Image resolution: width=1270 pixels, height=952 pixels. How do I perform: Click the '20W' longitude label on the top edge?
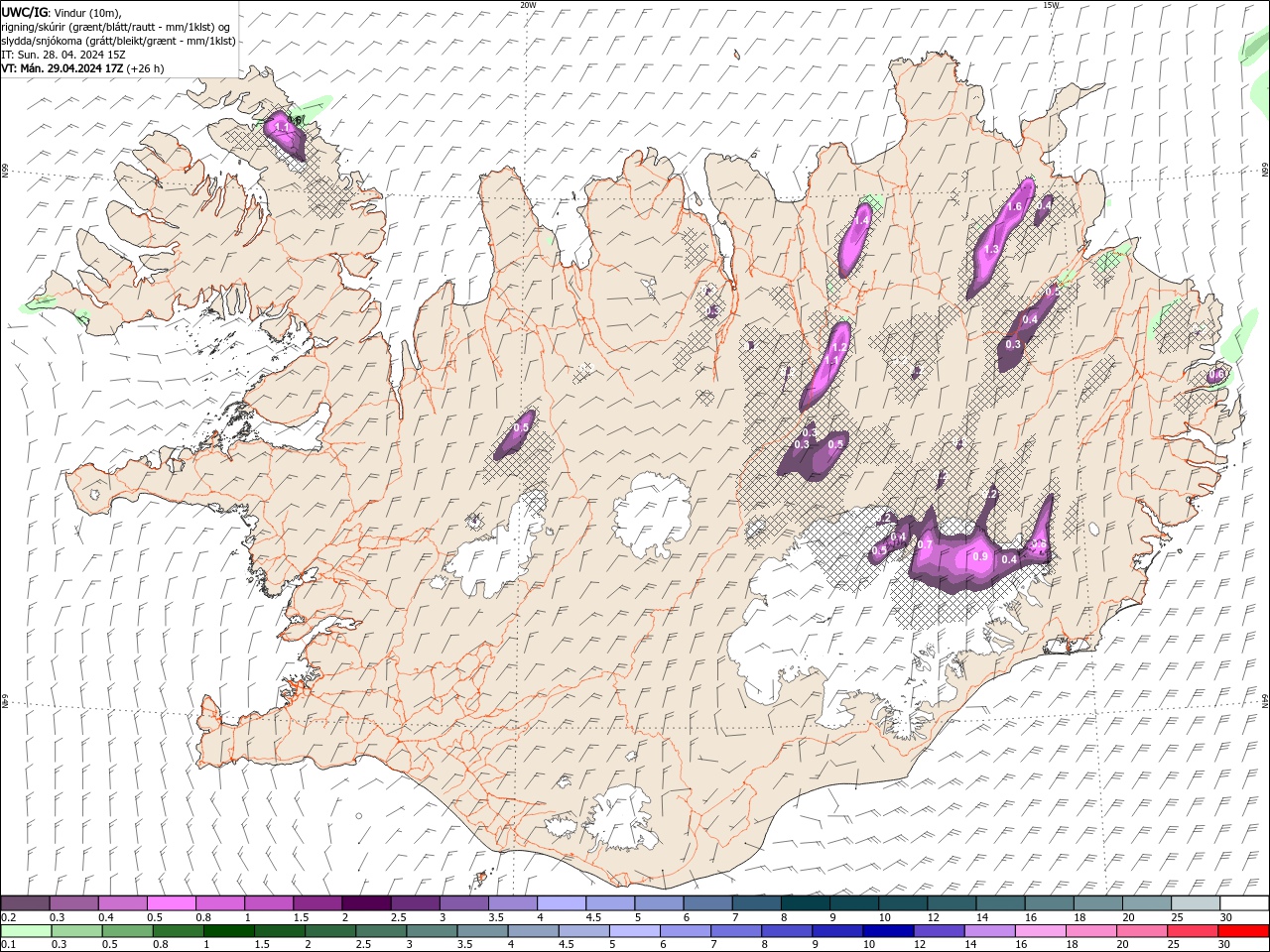click(x=528, y=5)
